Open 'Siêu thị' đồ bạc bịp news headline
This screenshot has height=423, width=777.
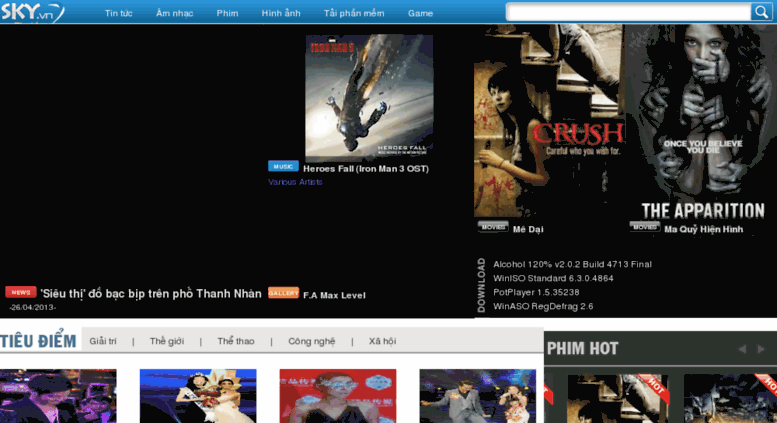151,294
